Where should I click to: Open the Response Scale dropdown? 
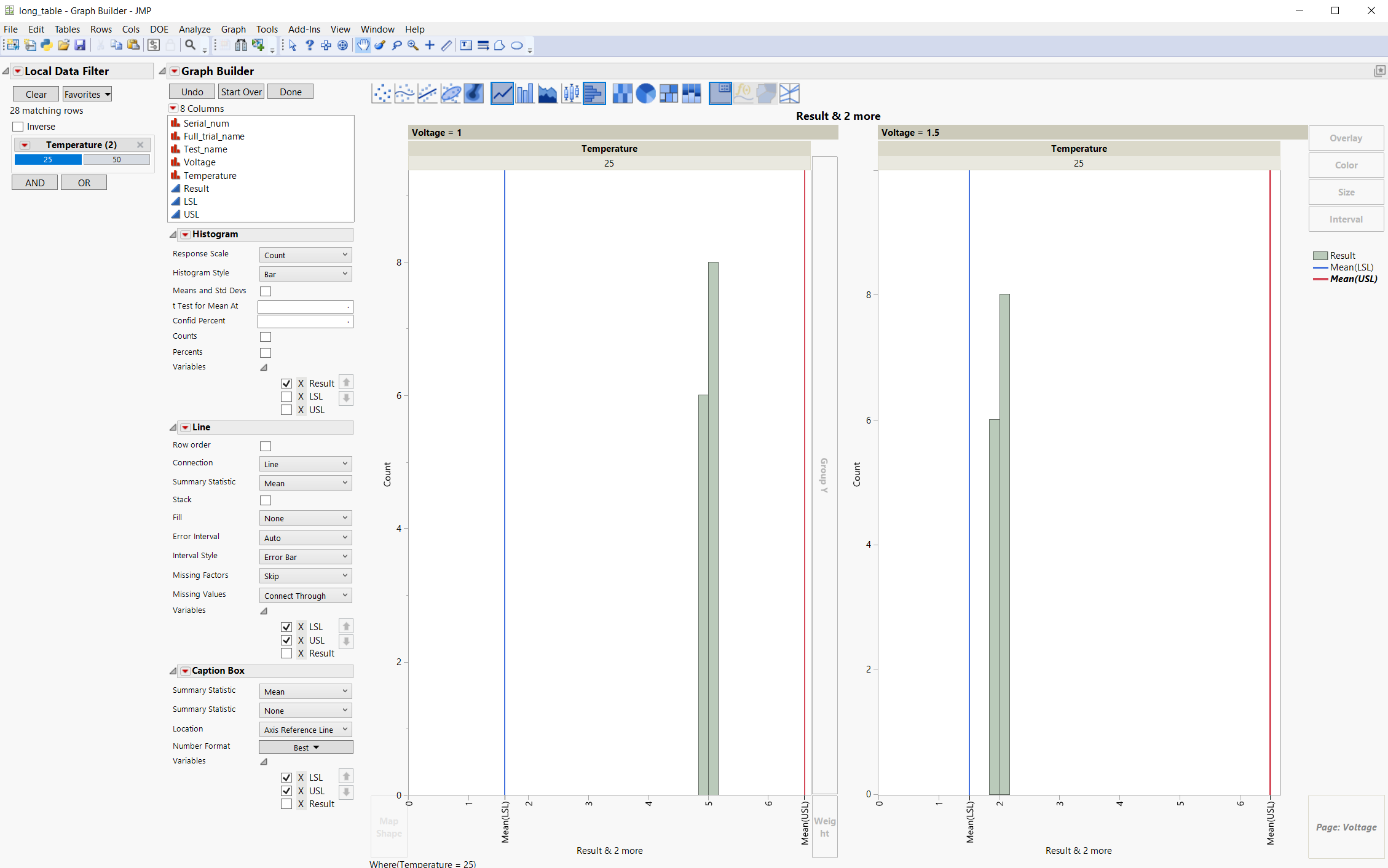click(x=305, y=255)
